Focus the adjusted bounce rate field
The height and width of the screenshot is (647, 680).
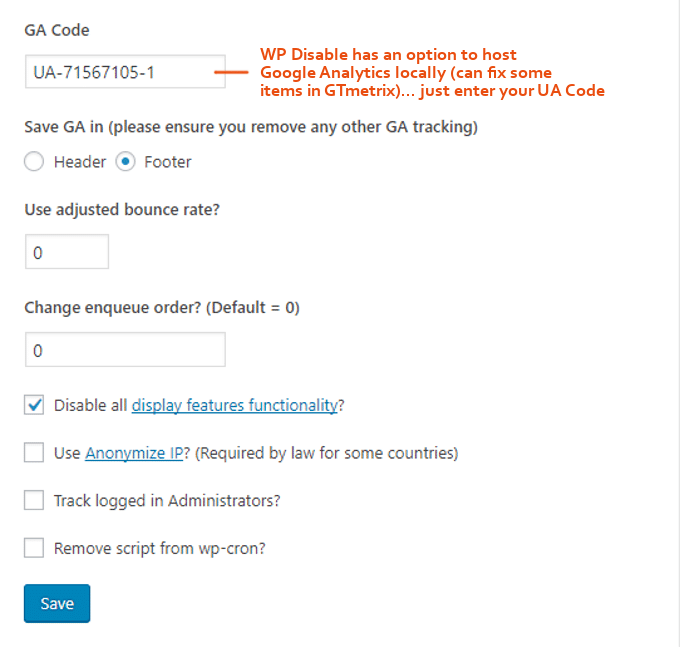point(67,252)
